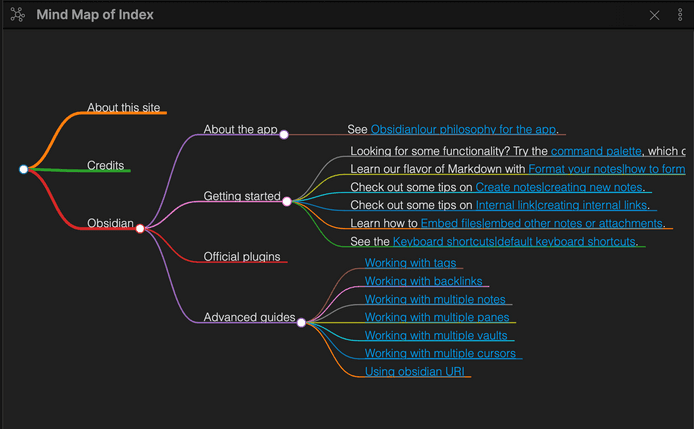
Task: Select the Getting started node label
Action: coord(242,196)
